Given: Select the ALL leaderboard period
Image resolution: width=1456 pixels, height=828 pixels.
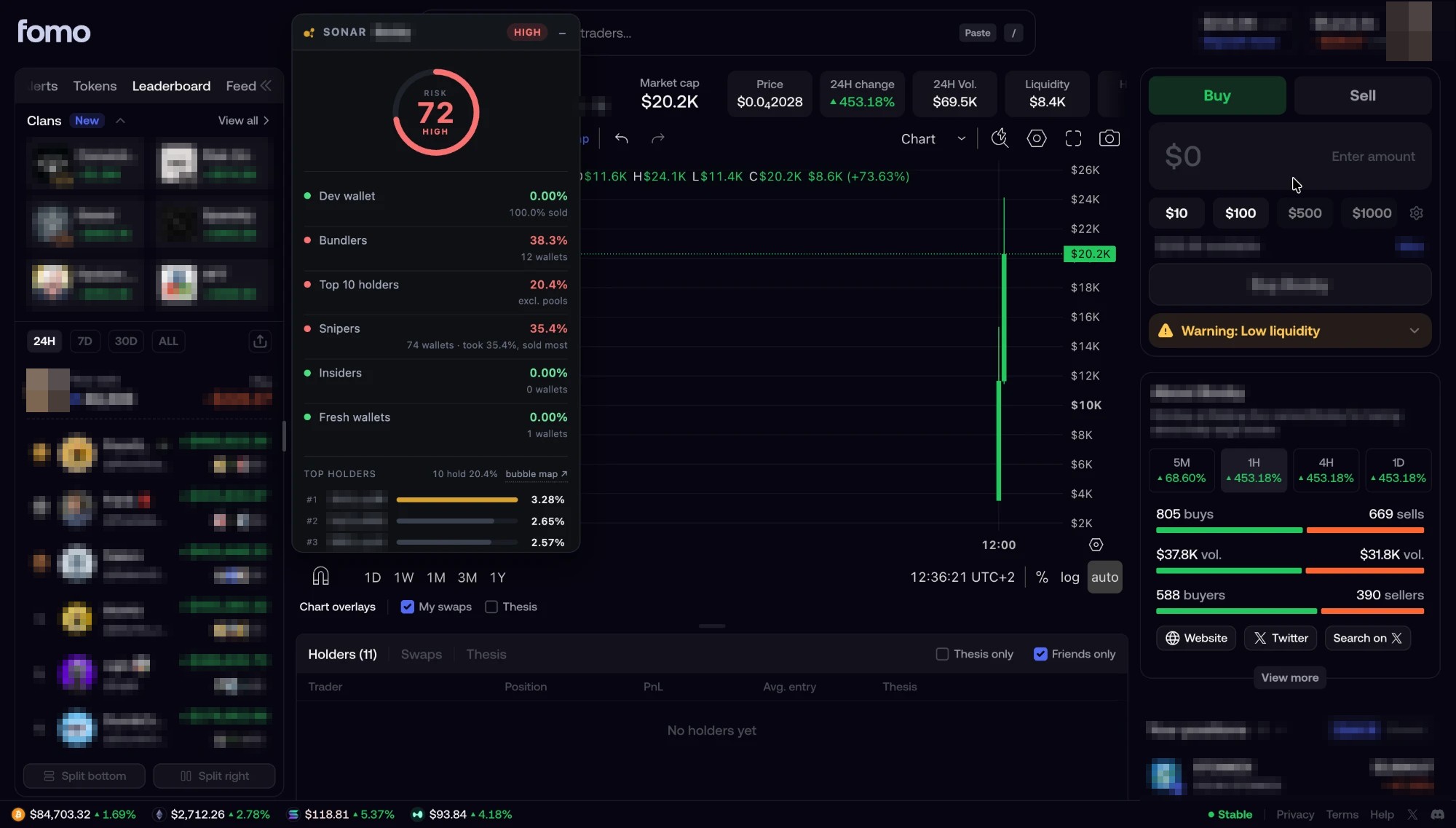Looking at the screenshot, I should [x=168, y=341].
